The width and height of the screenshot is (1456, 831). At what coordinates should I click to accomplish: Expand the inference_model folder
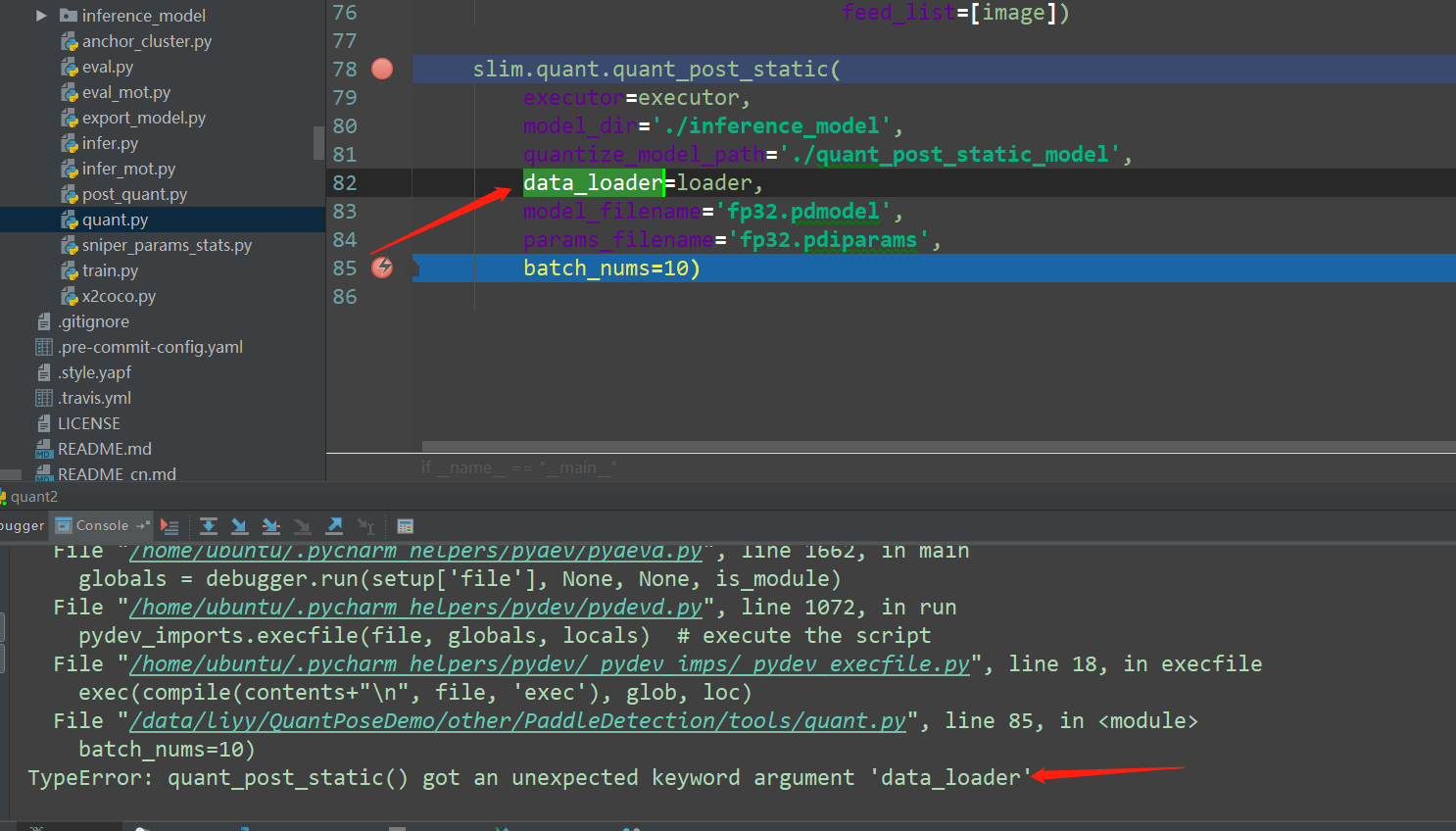[x=41, y=16]
